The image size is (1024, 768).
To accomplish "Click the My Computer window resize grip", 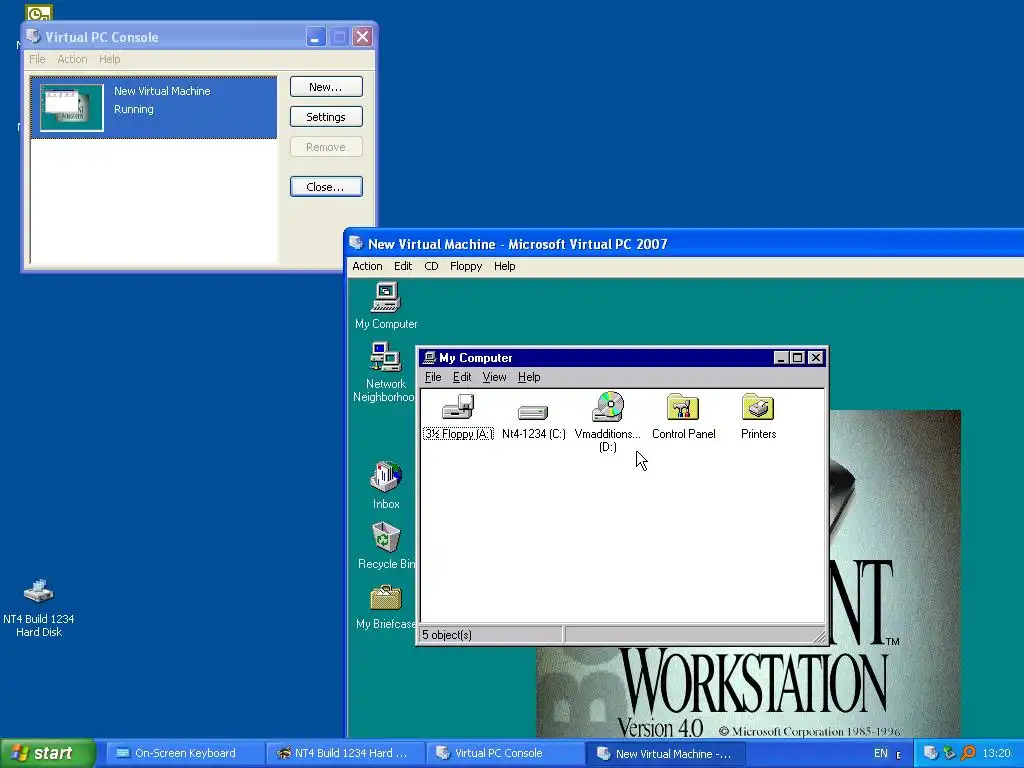I will 819,636.
